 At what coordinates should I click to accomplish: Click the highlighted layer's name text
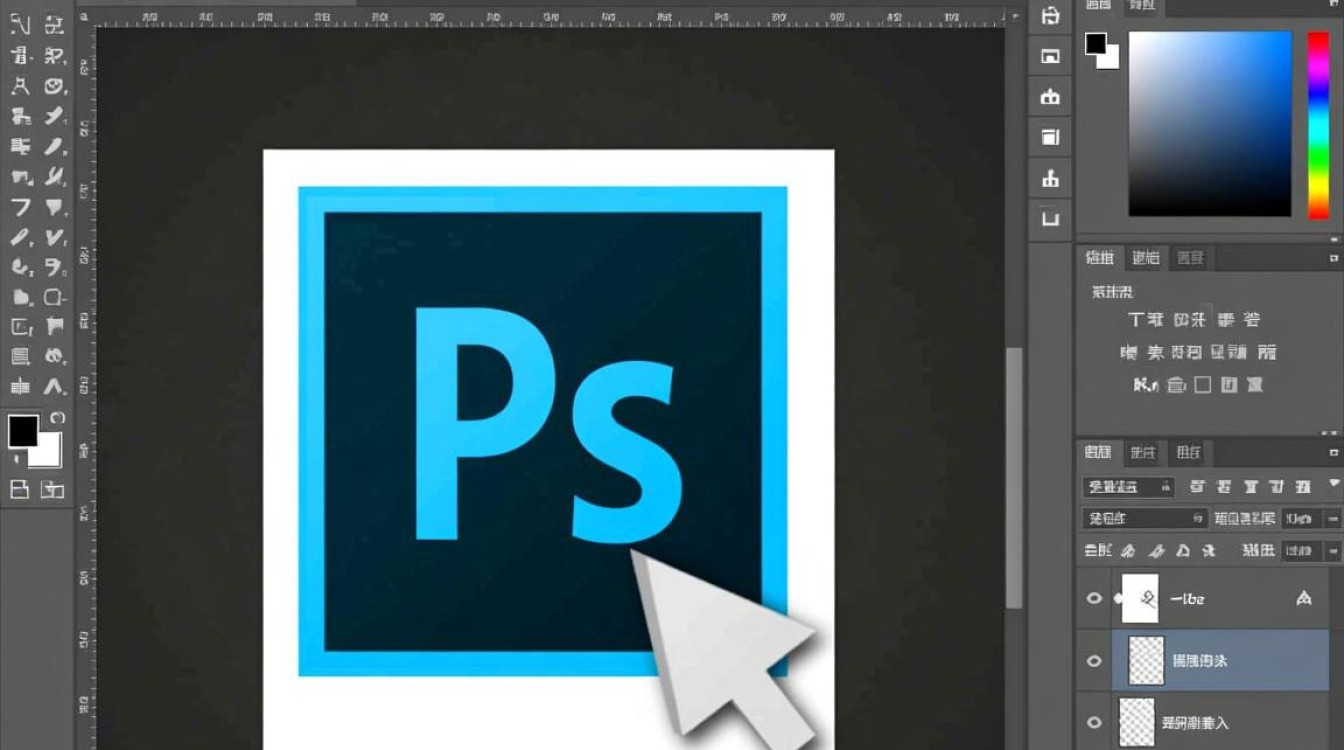tap(1200, 661)
